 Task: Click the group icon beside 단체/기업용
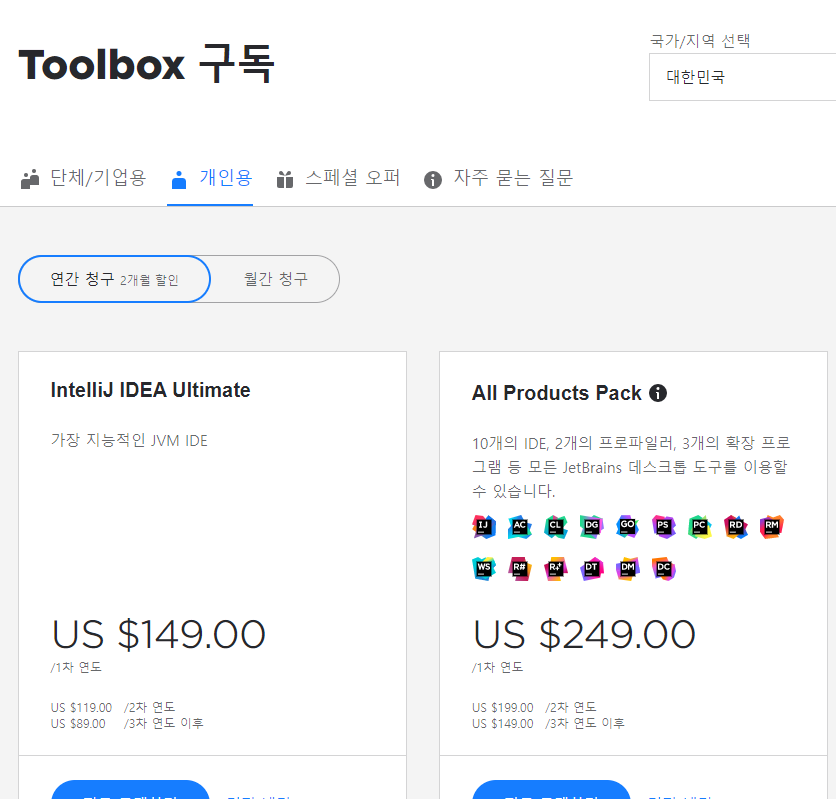[x=30, y=180]
